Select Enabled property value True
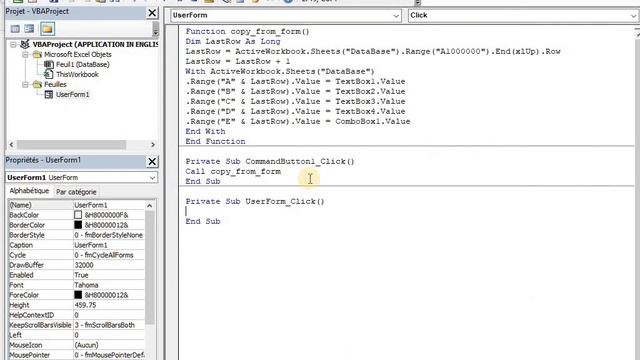The height and width of the screenshot is (360, 640). click(x=109, y=275)
